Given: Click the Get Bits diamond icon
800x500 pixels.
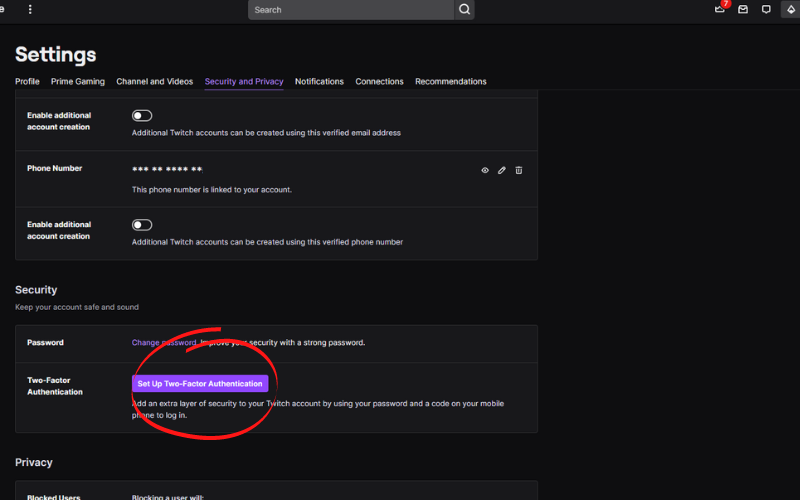Looking at the screenshot, I should 790,9.
